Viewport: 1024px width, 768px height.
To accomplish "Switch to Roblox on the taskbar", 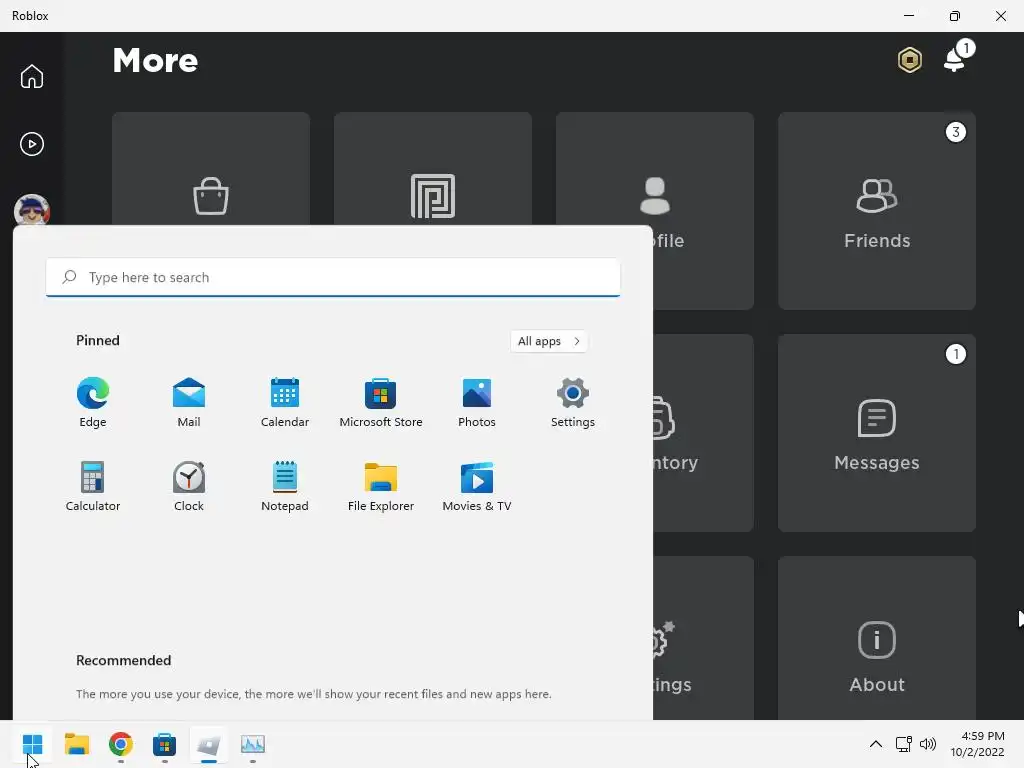I will [209, 744].
